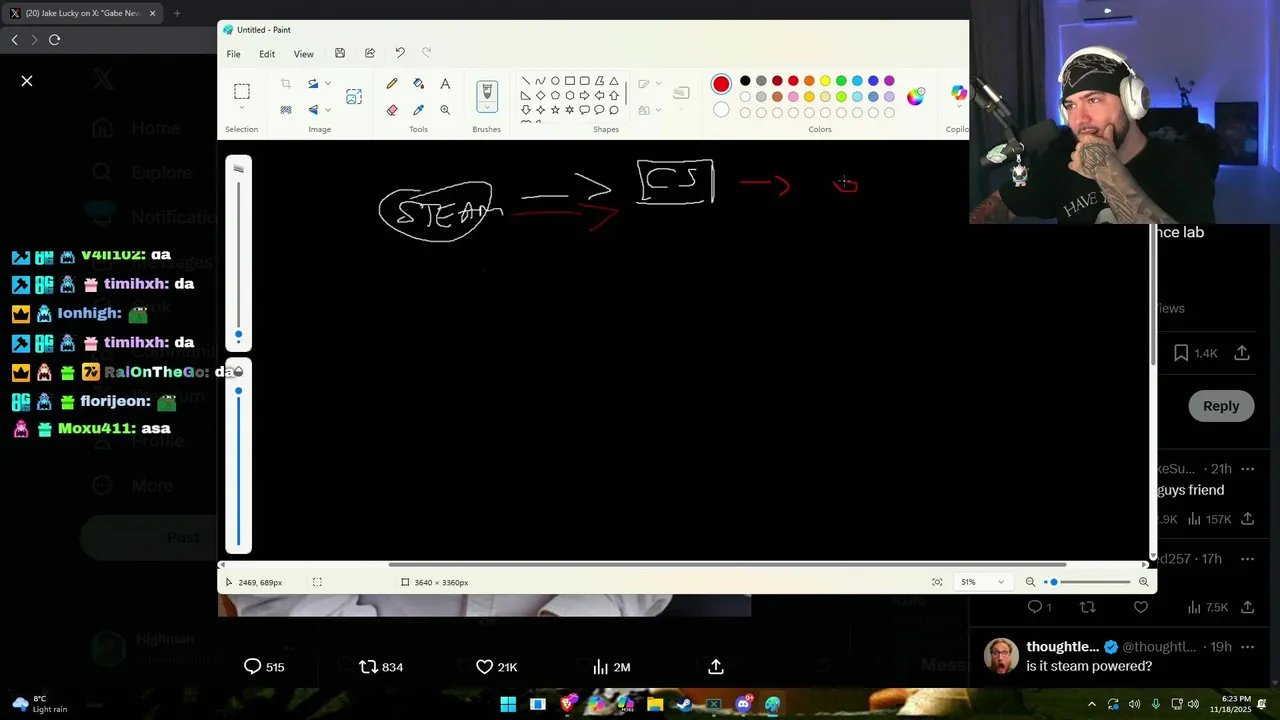Open the Edit colors wheel
The width and height of the screenshot is (1280, 720).
[x=916, y=97]
